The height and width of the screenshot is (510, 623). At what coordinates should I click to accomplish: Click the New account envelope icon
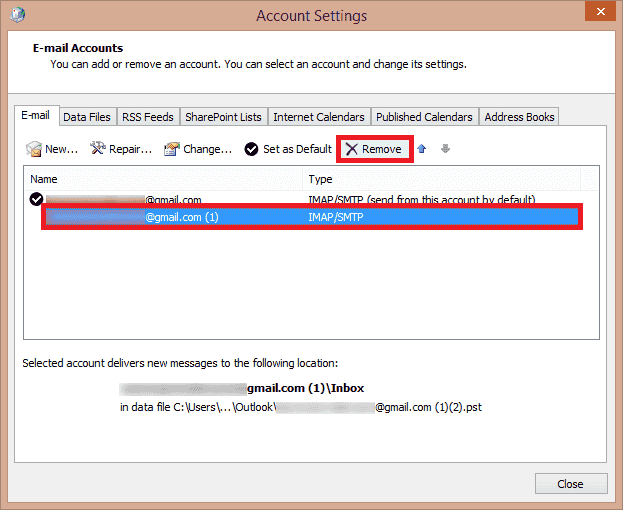[34, 149]
